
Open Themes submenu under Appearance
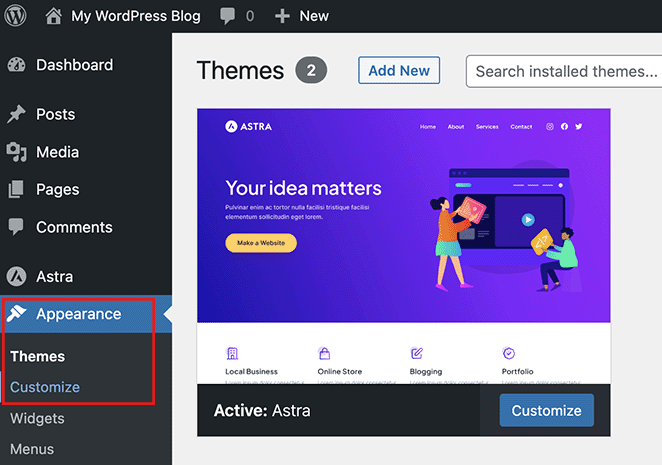(x=38, y=356)
